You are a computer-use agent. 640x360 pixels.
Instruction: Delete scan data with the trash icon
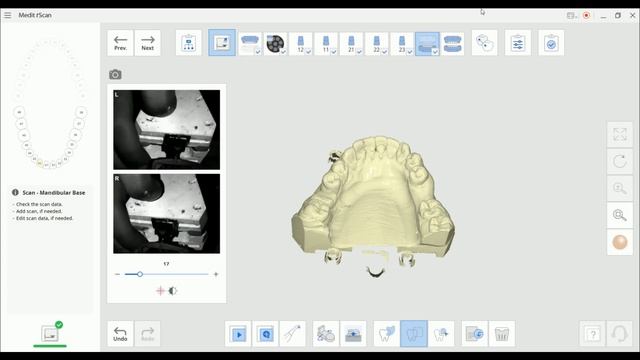(502, 334)
